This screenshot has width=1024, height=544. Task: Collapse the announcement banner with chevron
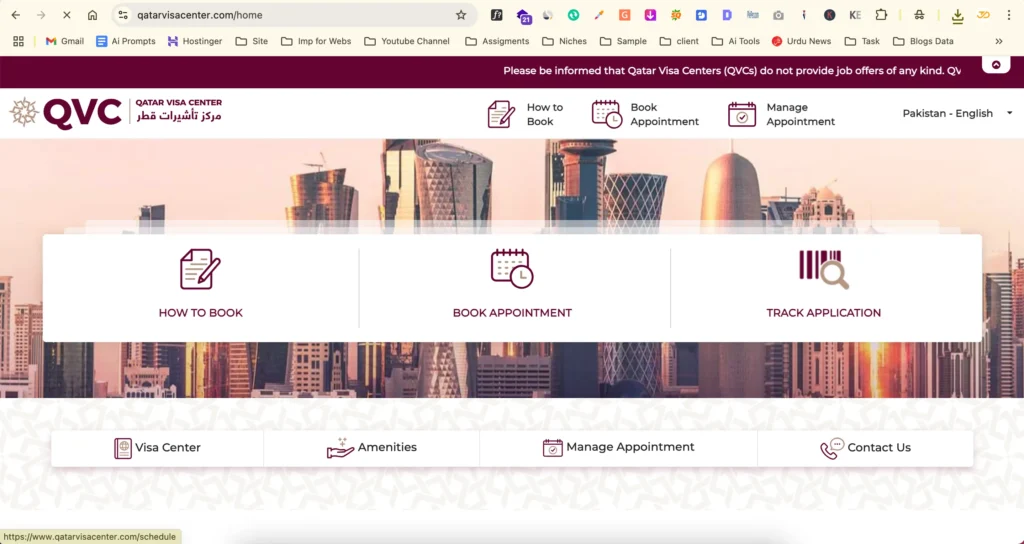(995, 65)
